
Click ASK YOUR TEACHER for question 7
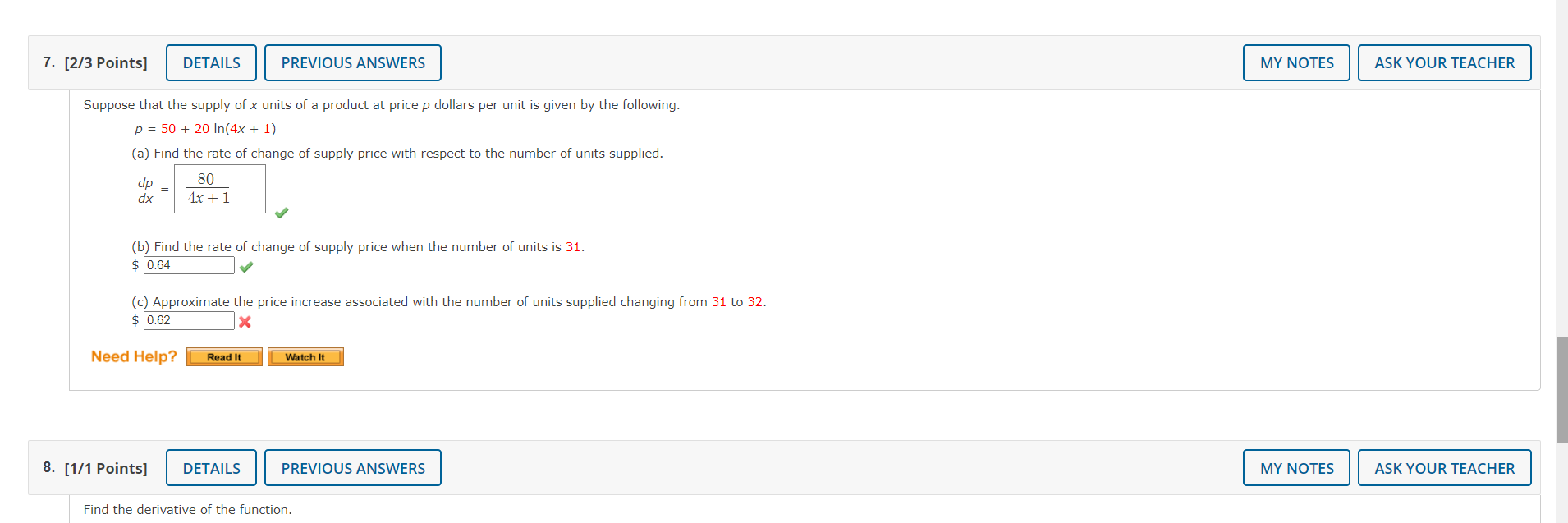(x=1444, y=62)
